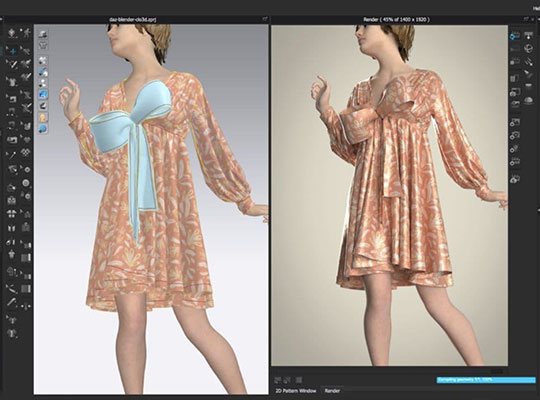Select the large round button tool icon
The height and width of the screenshot is (400, 540).
pyautogui.click(x=26, y=183)
